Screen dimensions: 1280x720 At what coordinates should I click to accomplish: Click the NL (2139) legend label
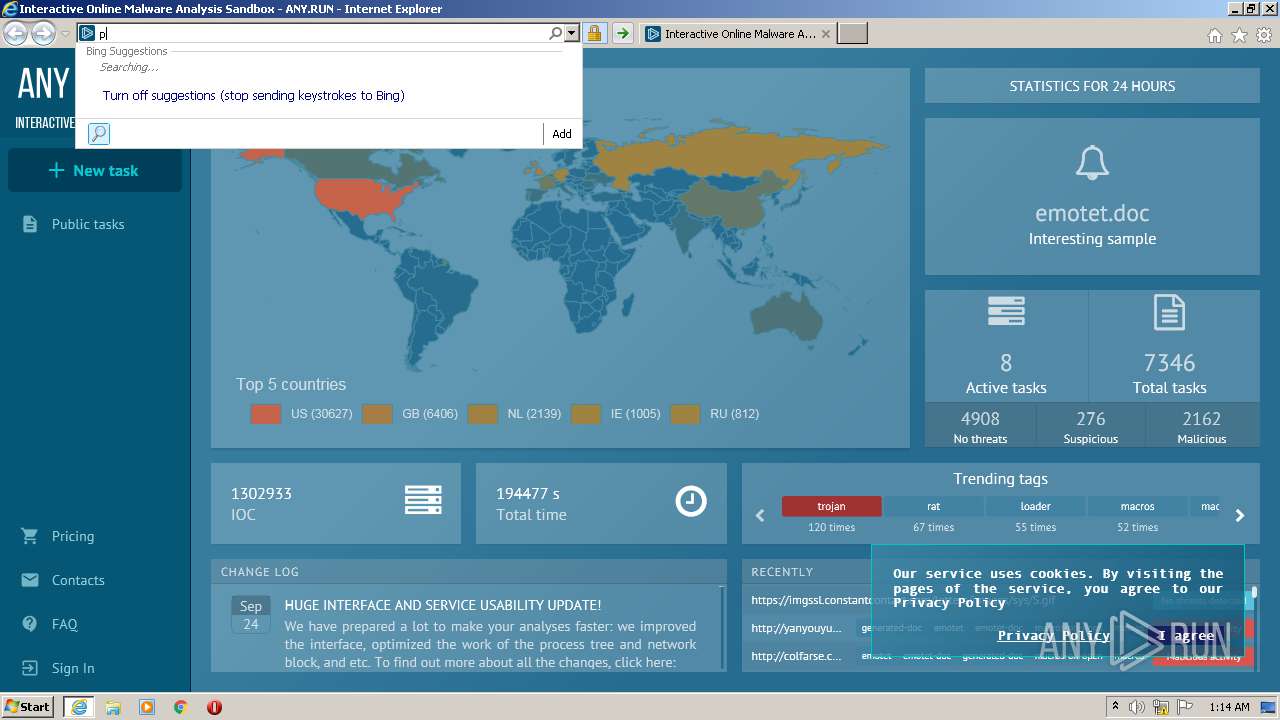click(534, 414)
